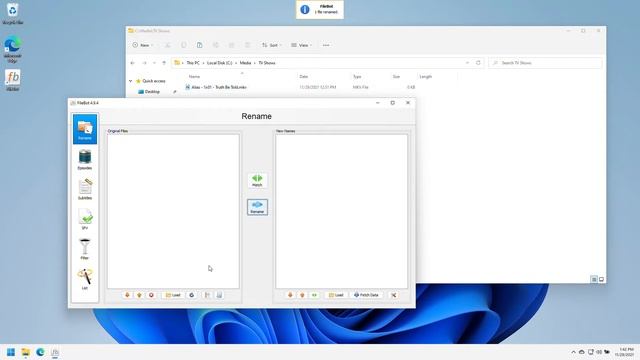Select Recycle Bin desktop icon
640x360 pixels.
[12, 13]
